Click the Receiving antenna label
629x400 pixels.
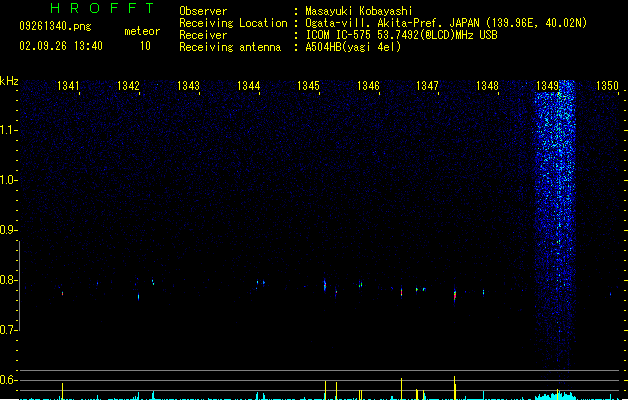click(x=230, y=47)
